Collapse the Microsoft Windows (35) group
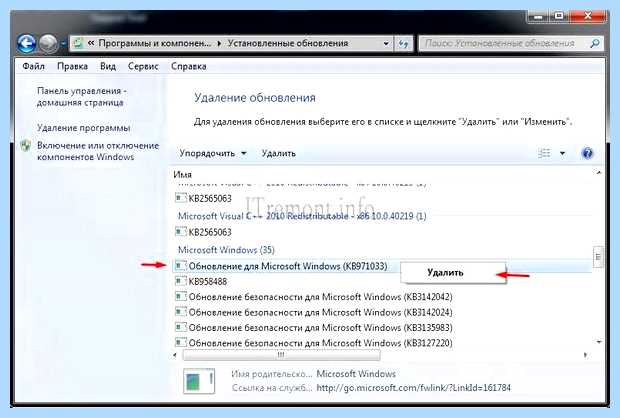Viewport: 620px width, 418px height. (226, 250)
